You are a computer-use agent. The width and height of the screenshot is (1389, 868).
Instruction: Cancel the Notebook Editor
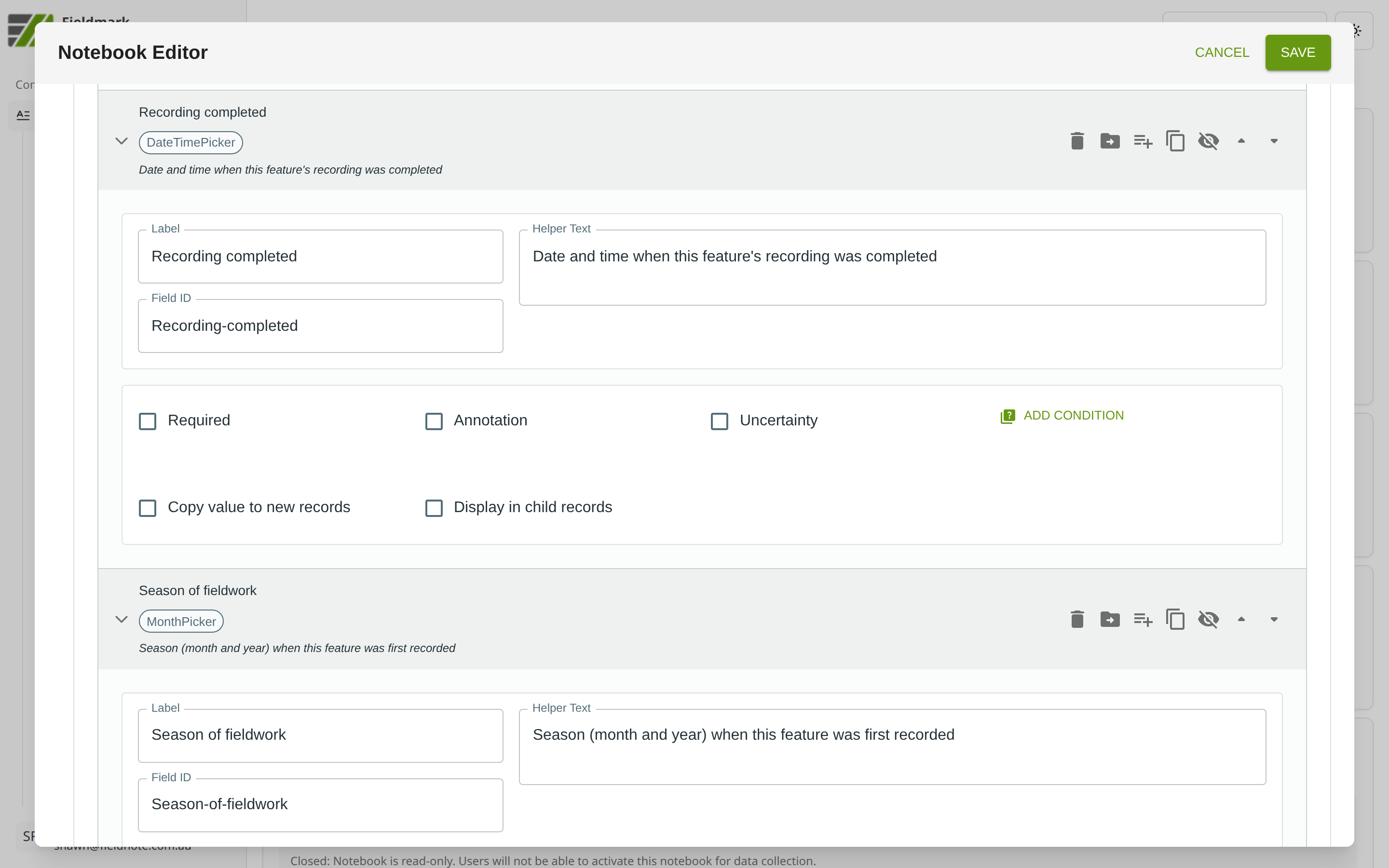[1221, 52]
